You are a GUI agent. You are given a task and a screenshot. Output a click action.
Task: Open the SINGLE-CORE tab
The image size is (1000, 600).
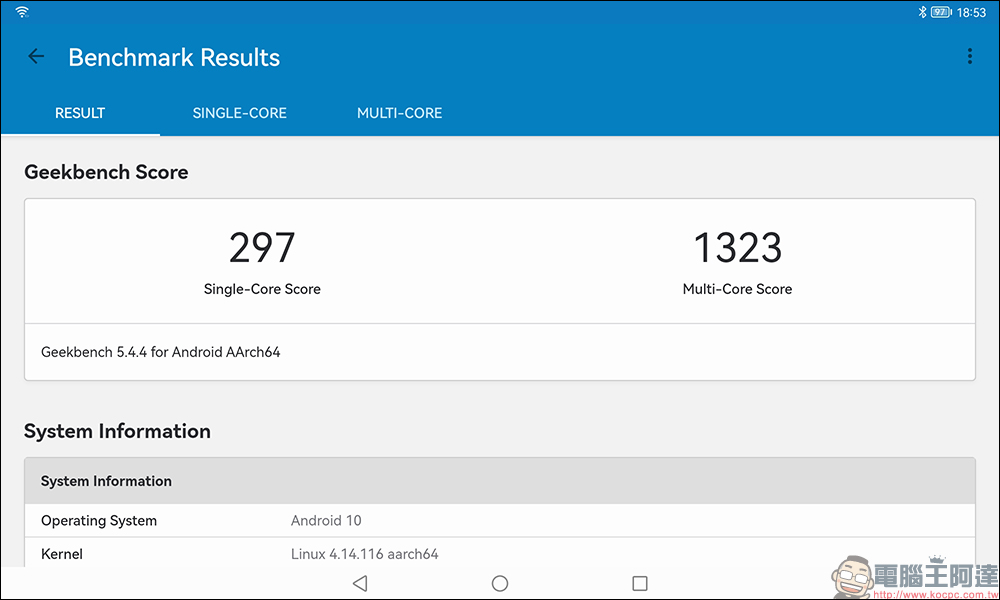[x=239, y=113]
